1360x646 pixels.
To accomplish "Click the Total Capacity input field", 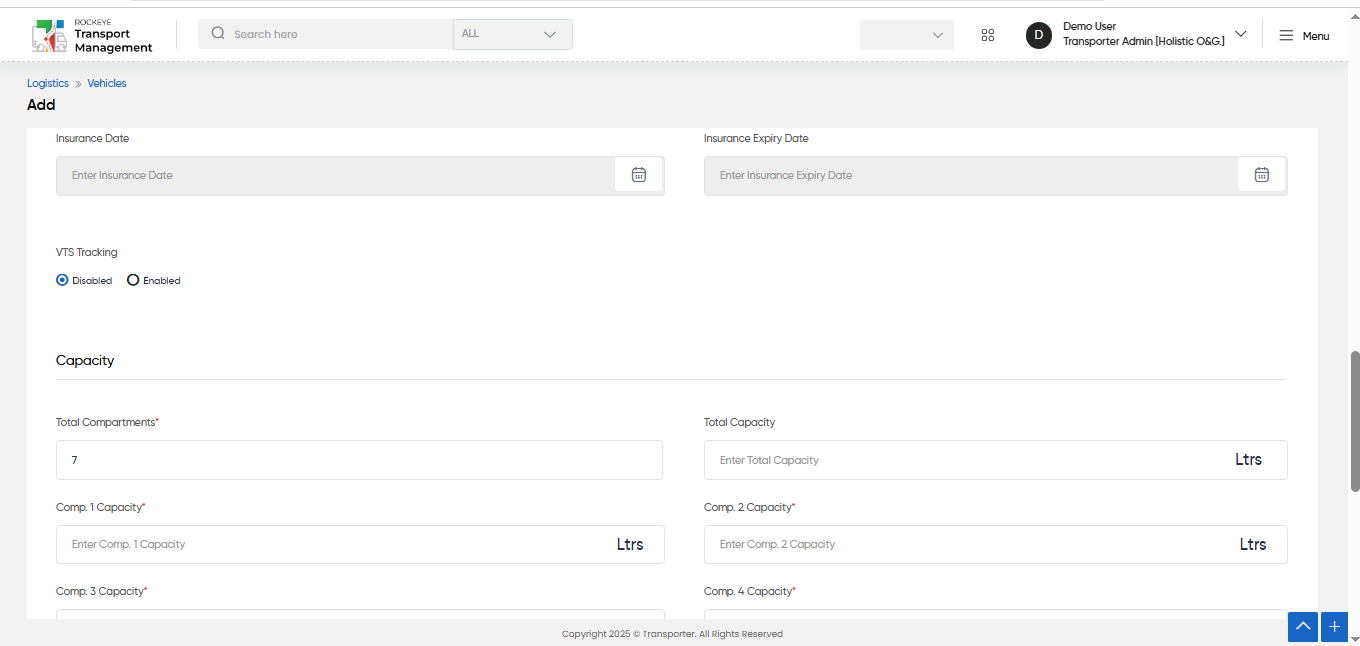I will pos(995,460).
